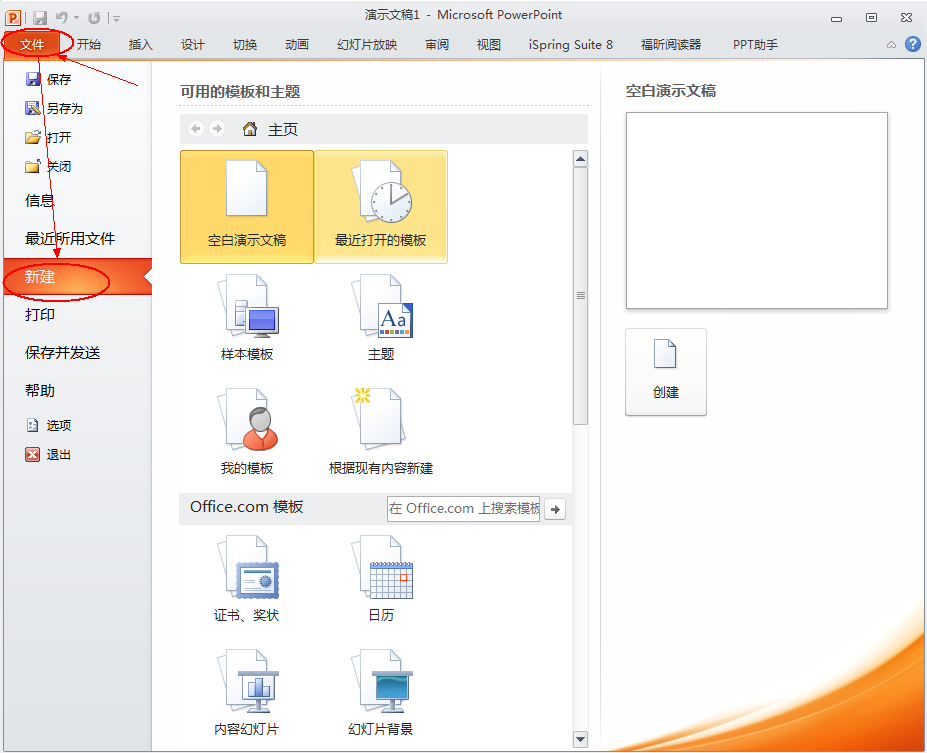Click the PowerPoint application logo icon
This screenshot has width=927, height=753.
click(x=12, y=18)
